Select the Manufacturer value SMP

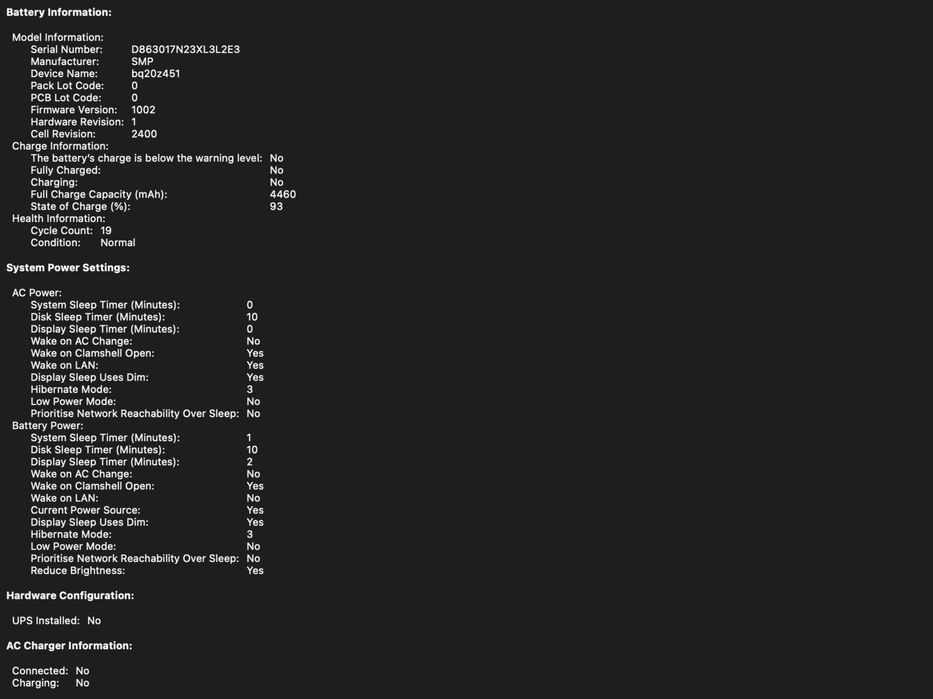coord(142,61)
